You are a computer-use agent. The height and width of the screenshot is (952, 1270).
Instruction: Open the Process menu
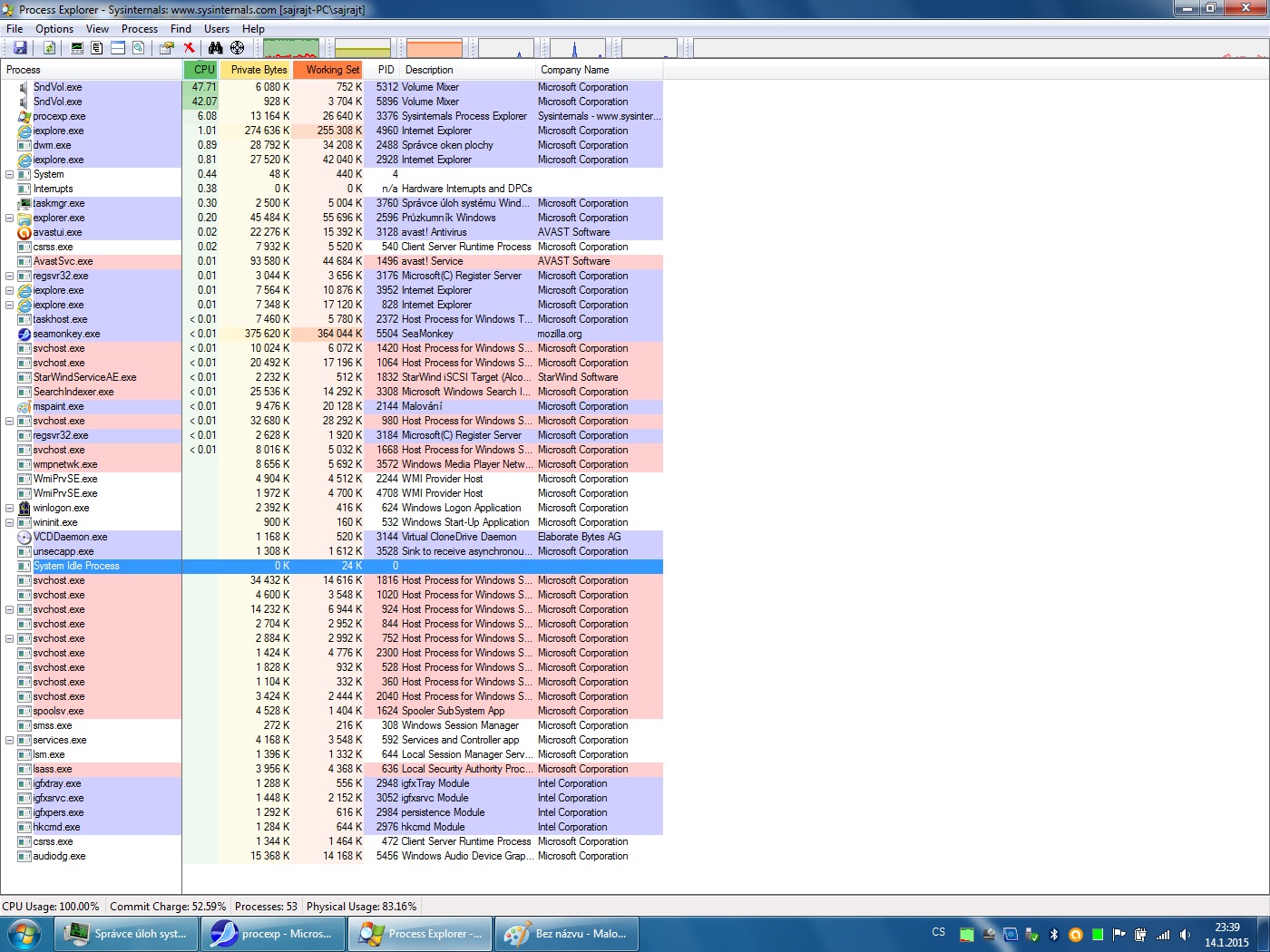[140, 29]
